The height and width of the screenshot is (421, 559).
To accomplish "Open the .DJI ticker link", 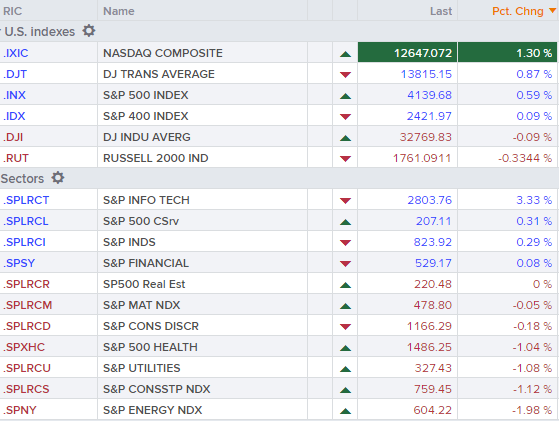I will [x=13, y=137].
